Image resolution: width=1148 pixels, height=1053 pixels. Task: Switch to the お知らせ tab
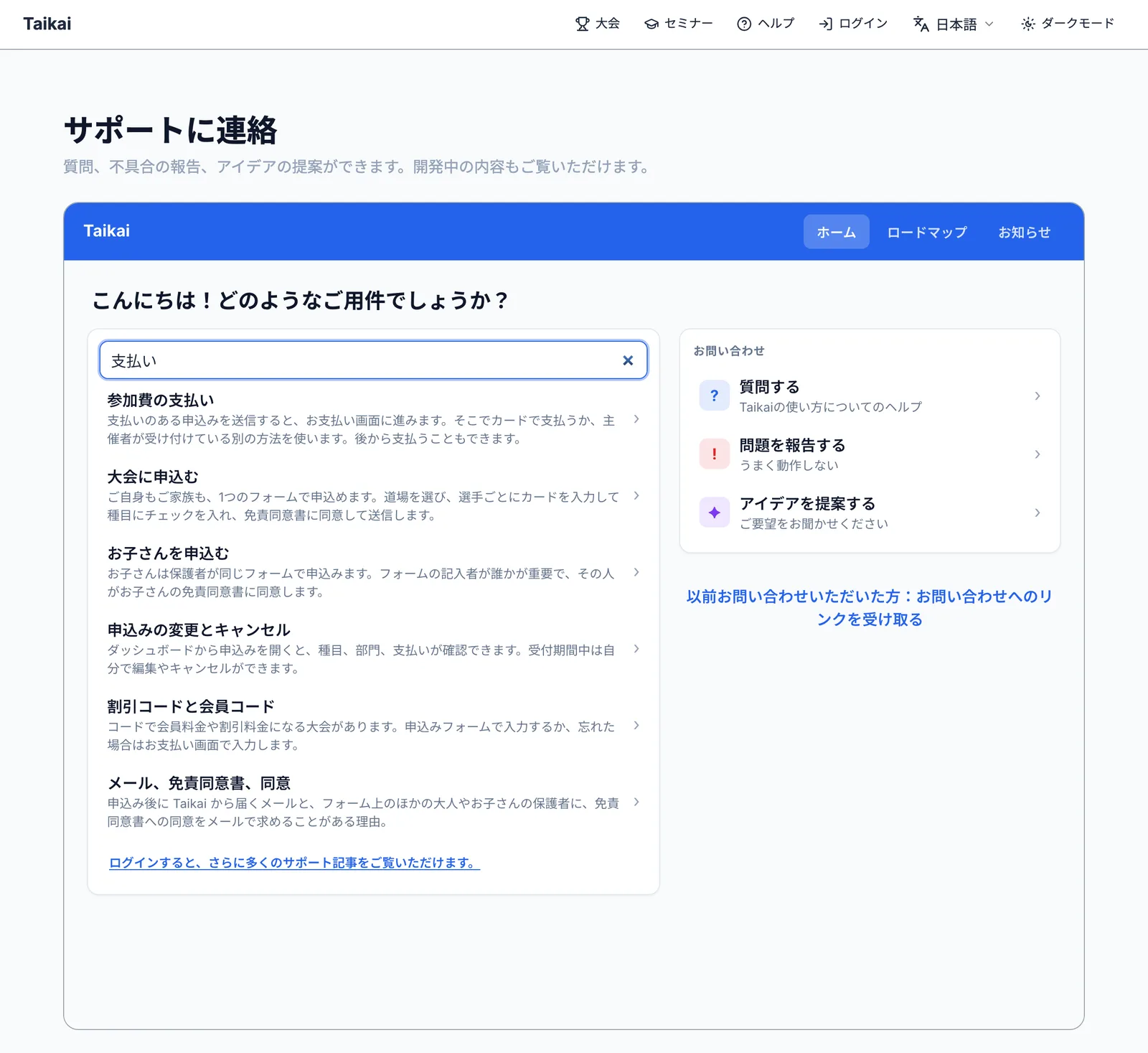1025,232
